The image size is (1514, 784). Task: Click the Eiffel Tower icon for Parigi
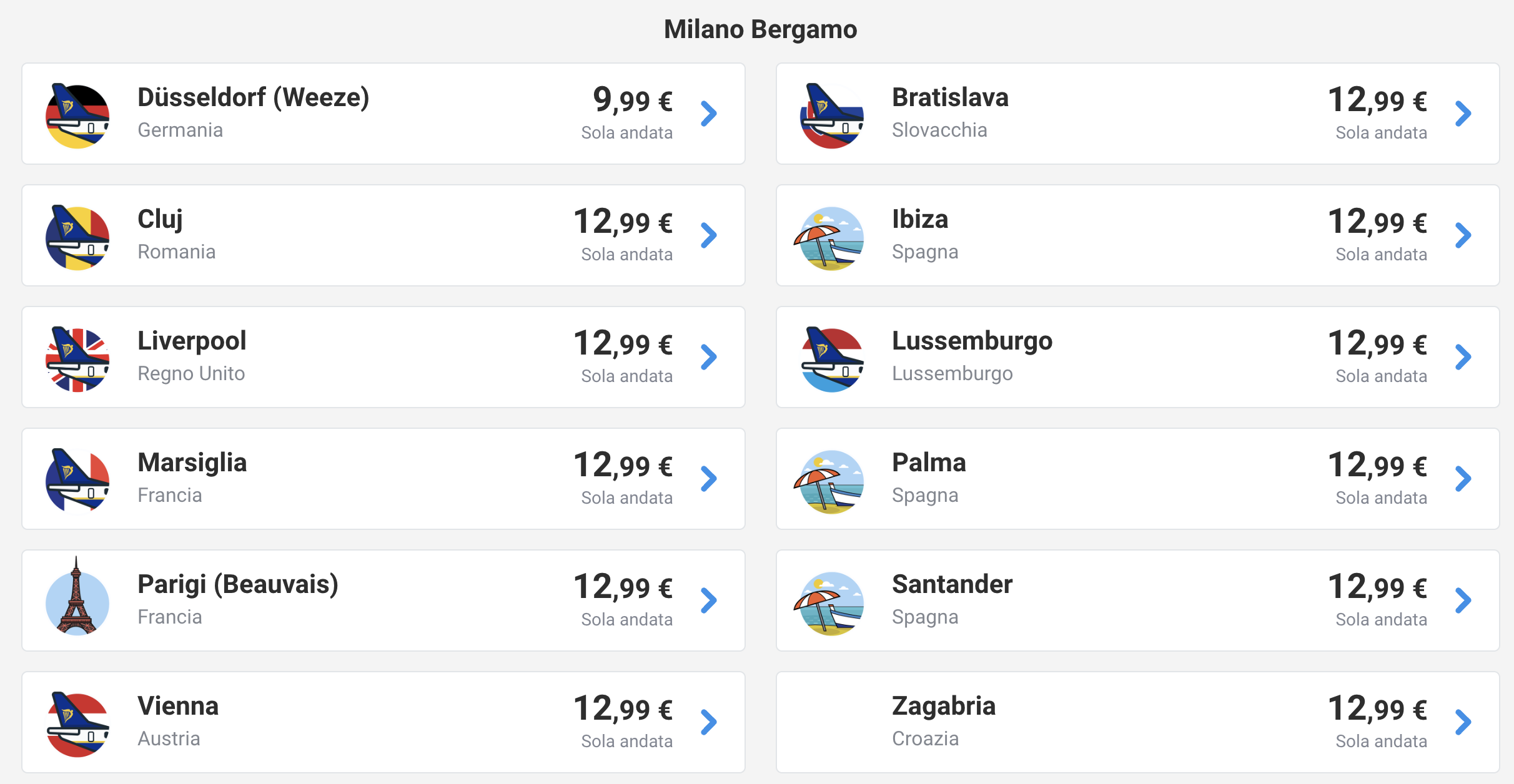click(77, 597)
